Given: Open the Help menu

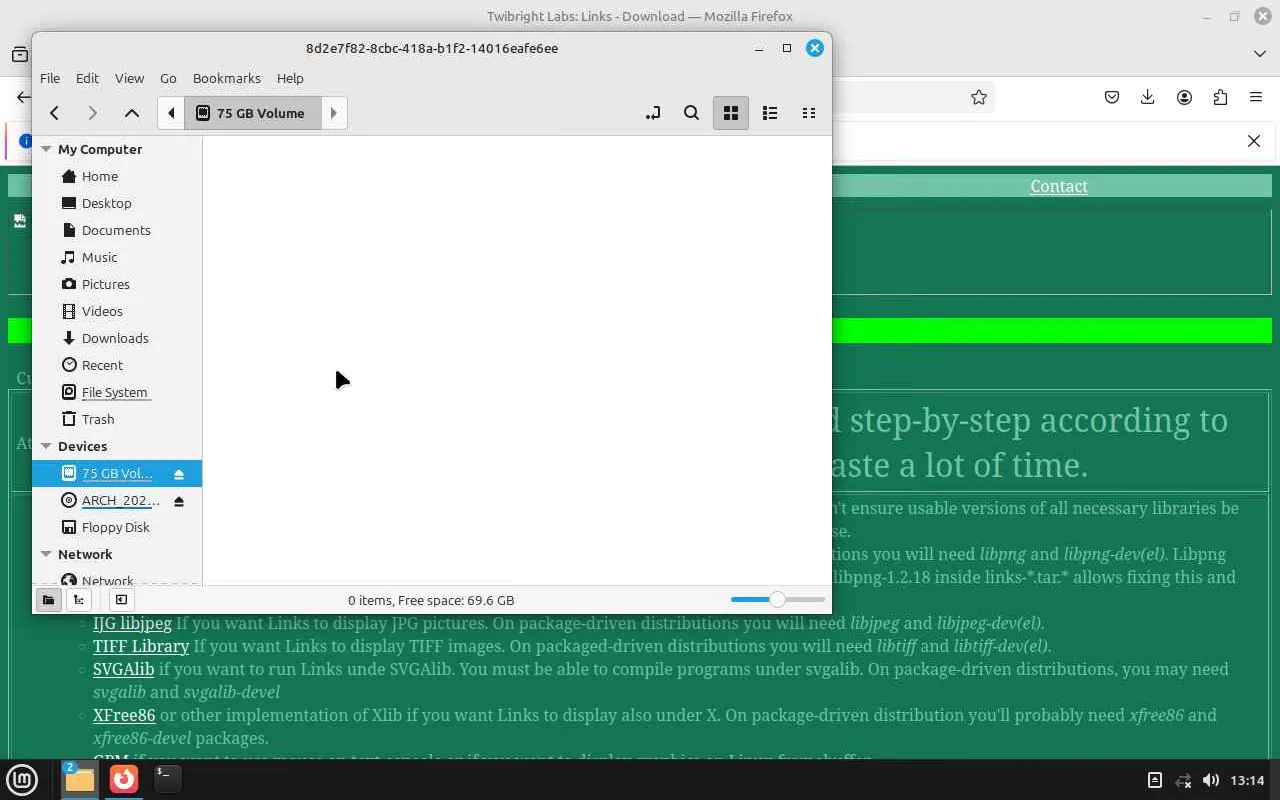Looking at the screenshot, I should (x=290, y=78).
